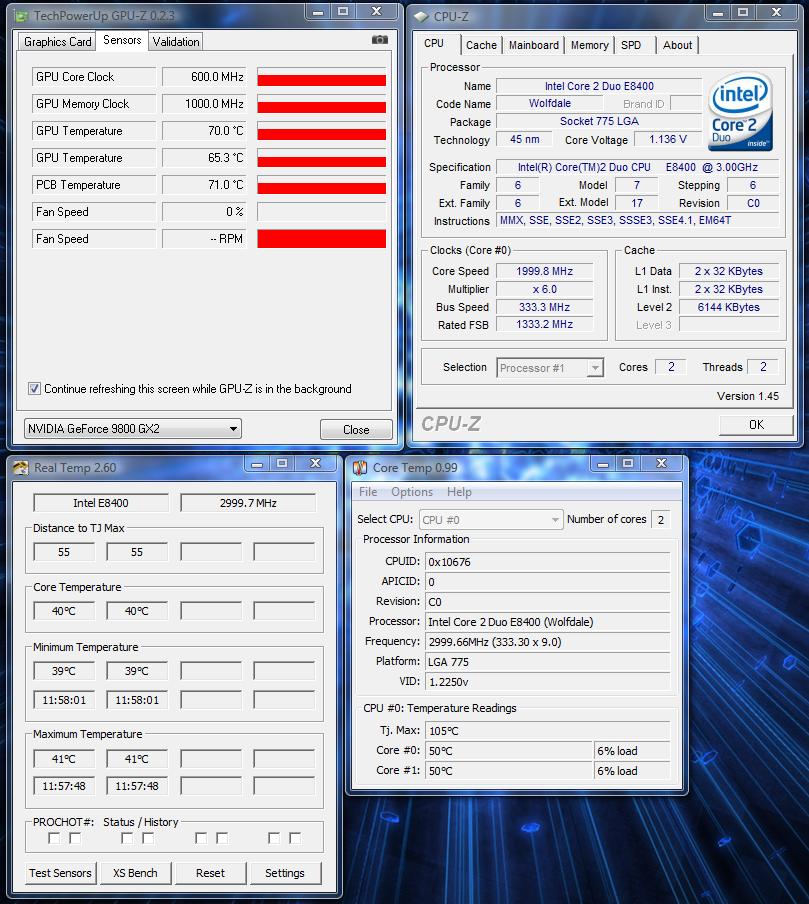Viewport: 809px width, 904px height.
Task: Click the Level 2 cache 6144 KBytes value
Action: pyautogui.click(x=729, y=307)
